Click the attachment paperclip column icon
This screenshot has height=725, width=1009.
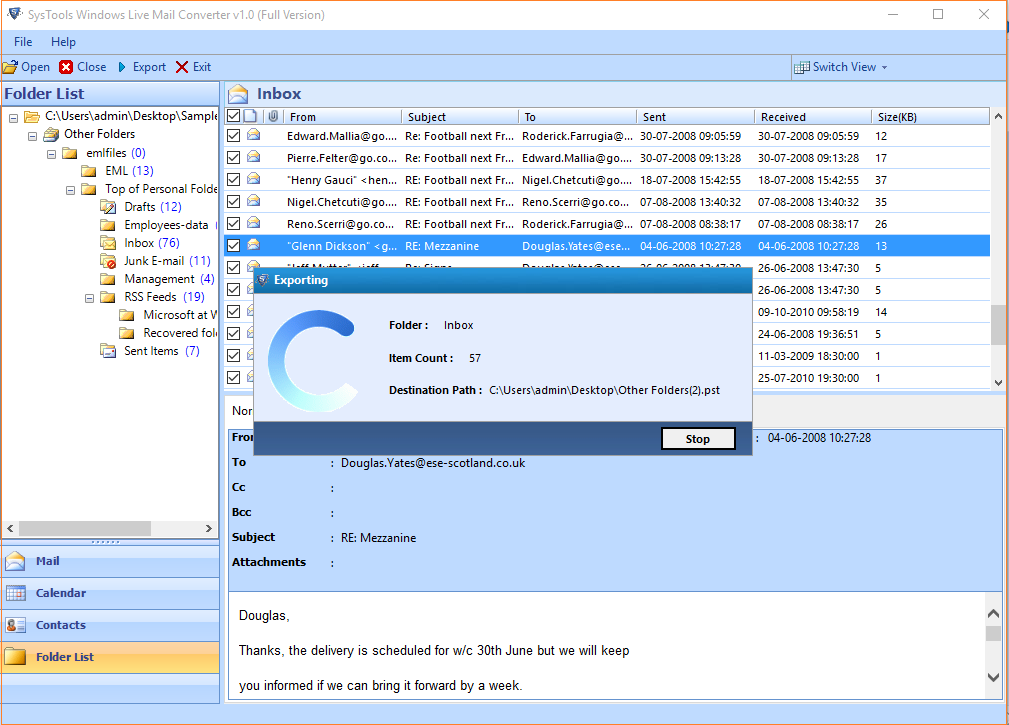point(273,116)
